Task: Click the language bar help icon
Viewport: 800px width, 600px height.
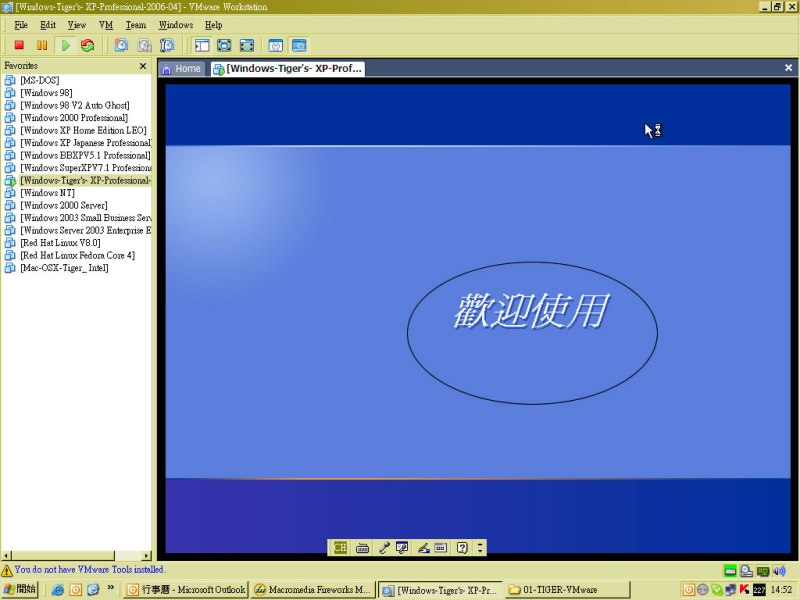Action: tap(462, 548)
